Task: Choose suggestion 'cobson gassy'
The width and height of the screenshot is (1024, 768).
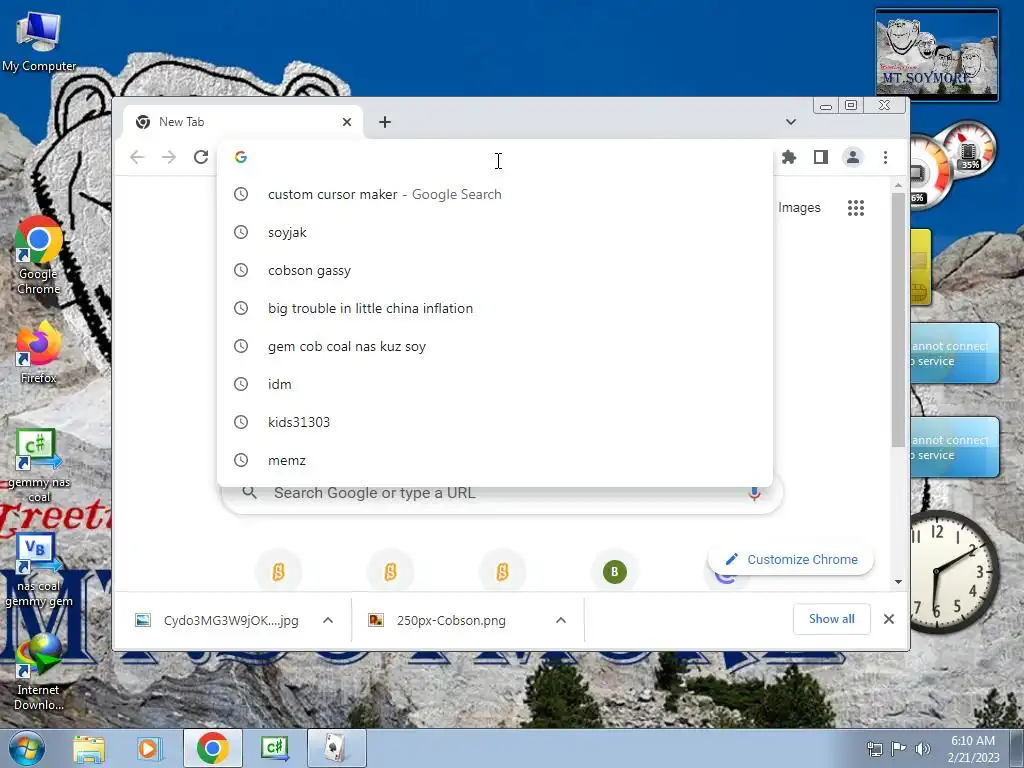Action: (x=494, y=270)
